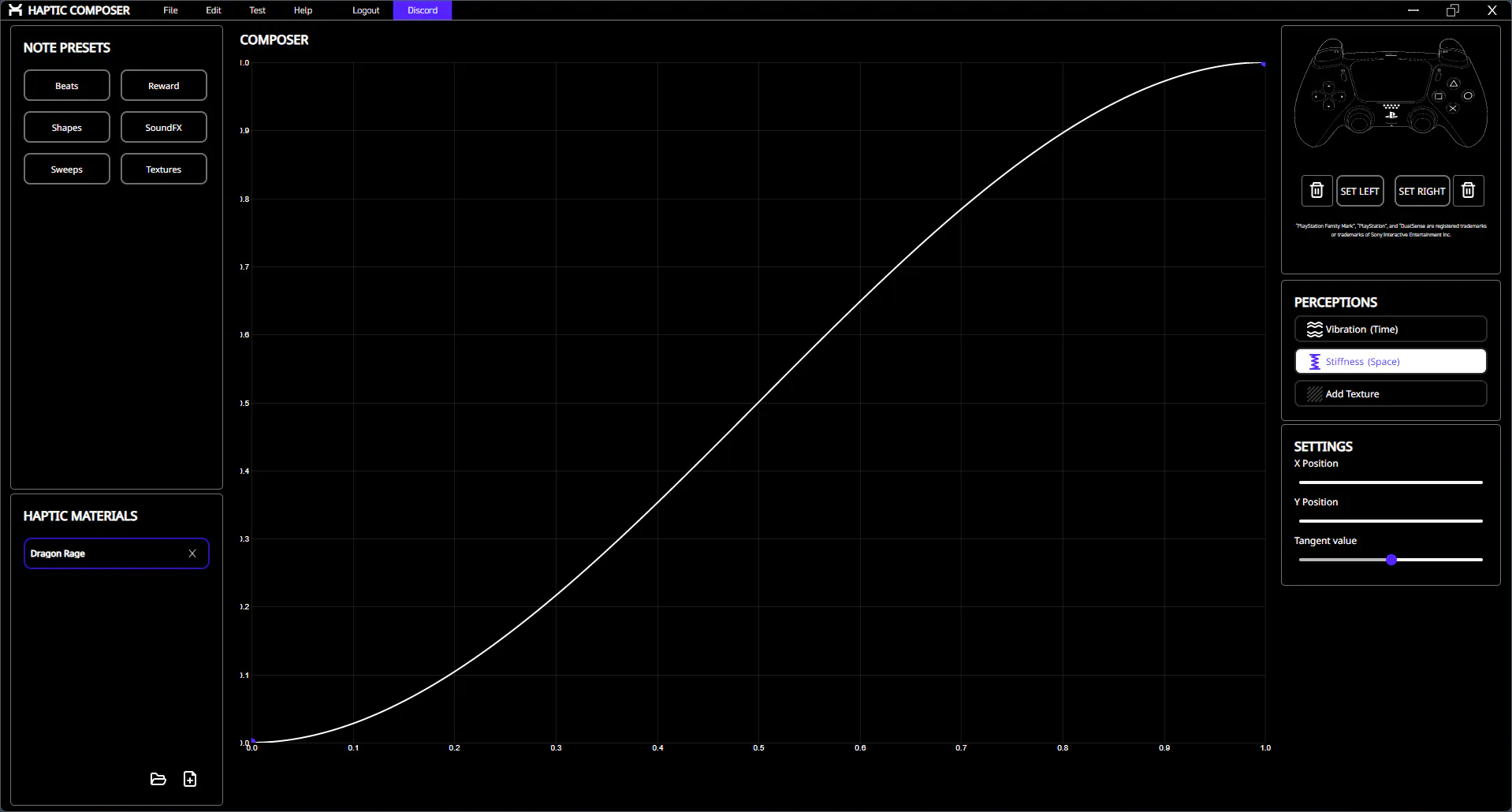
Task: Choose the Sweeps note preset
Action: [67, 169]
